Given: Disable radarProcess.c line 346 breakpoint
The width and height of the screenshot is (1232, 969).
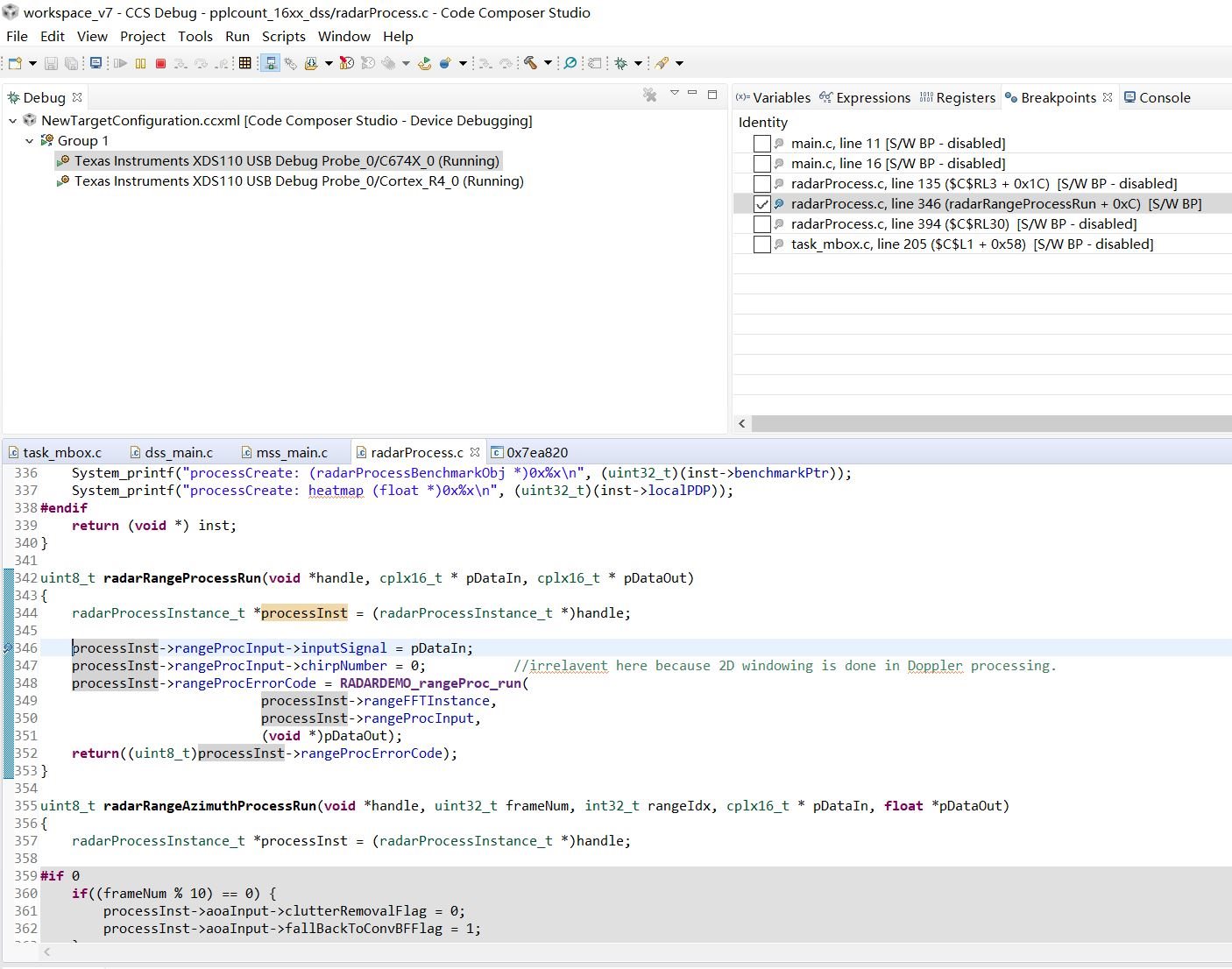Looking at the screenshot, I should click(762, 204).
